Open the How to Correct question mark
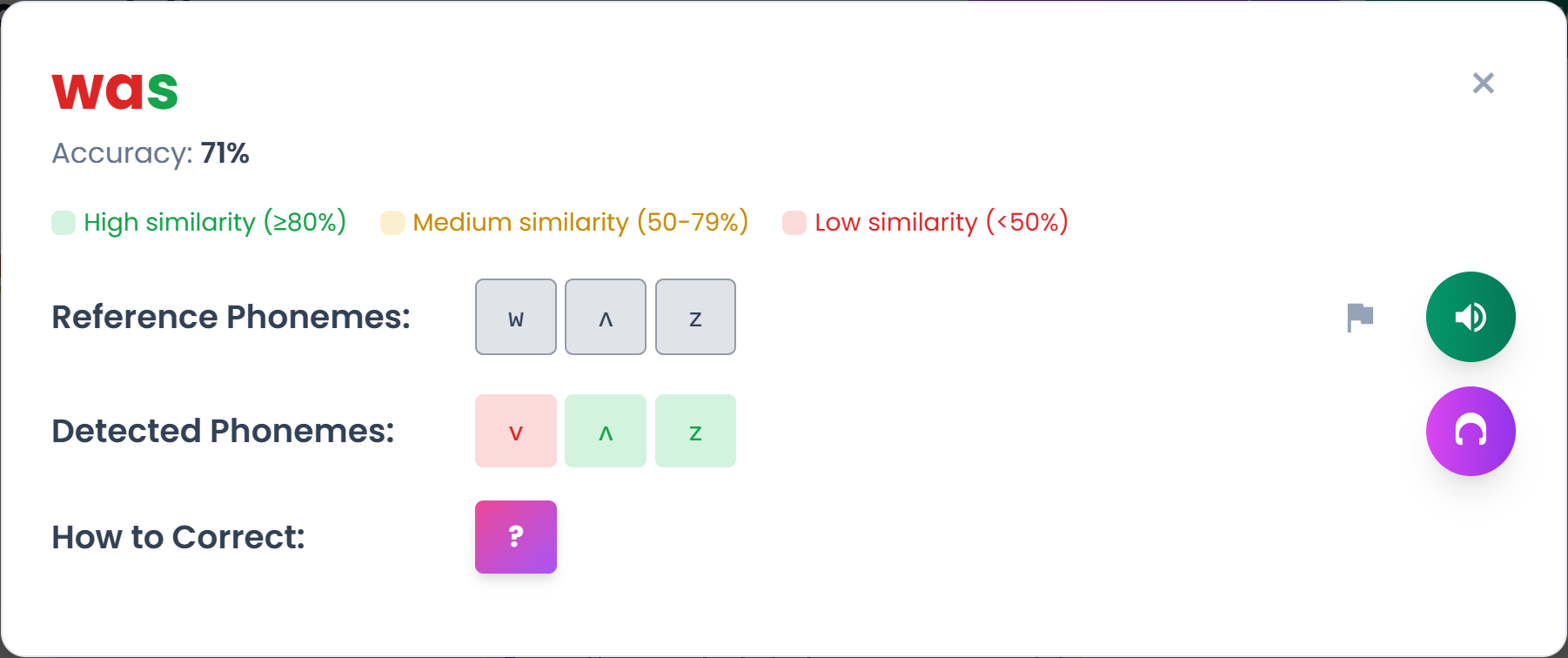Image resolution: width=1568 pixels, height=658 pixels. pyautogui.click(x=516, y=537)
